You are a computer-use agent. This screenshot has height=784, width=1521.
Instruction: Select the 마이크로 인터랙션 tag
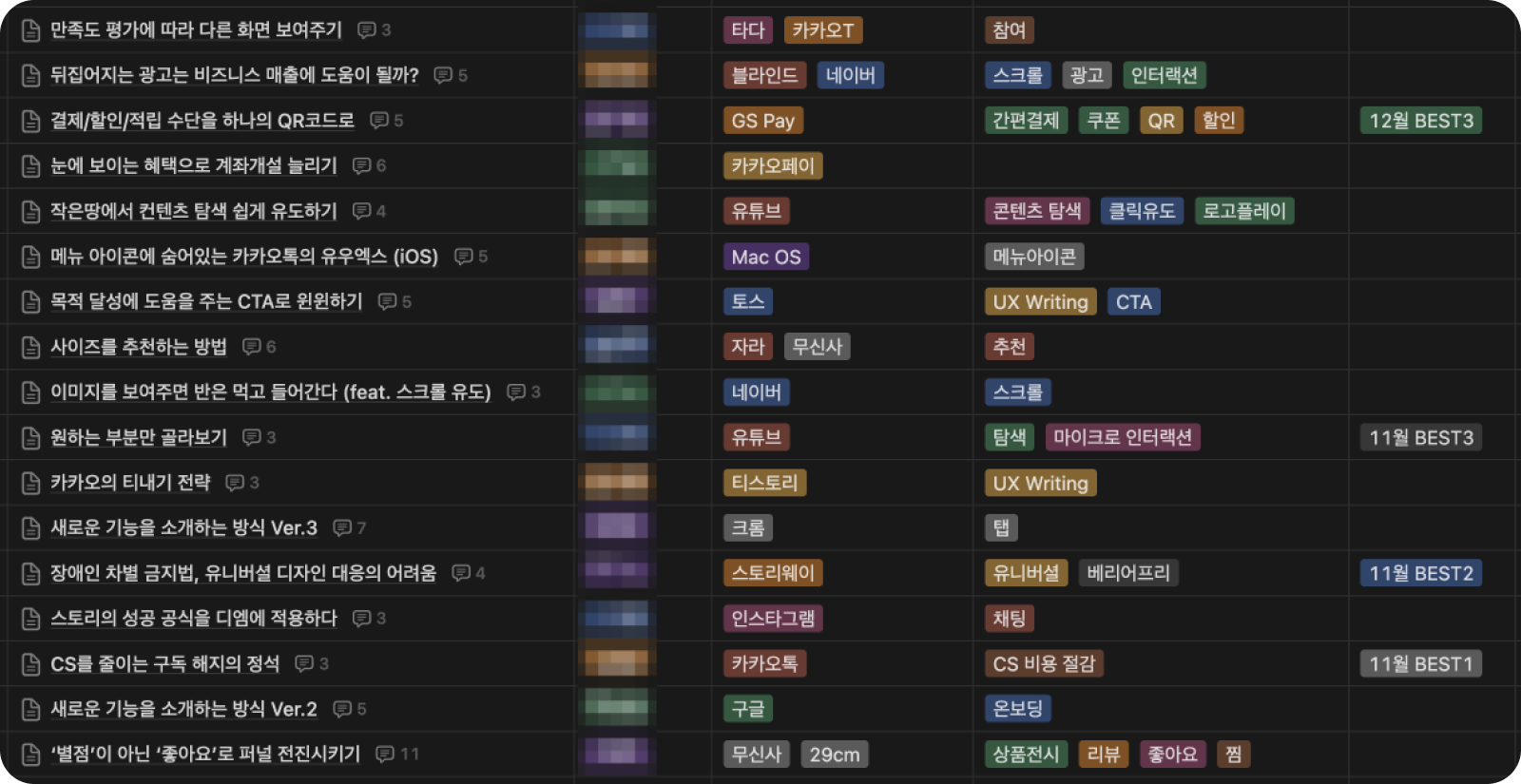[x=1123, y=437]
